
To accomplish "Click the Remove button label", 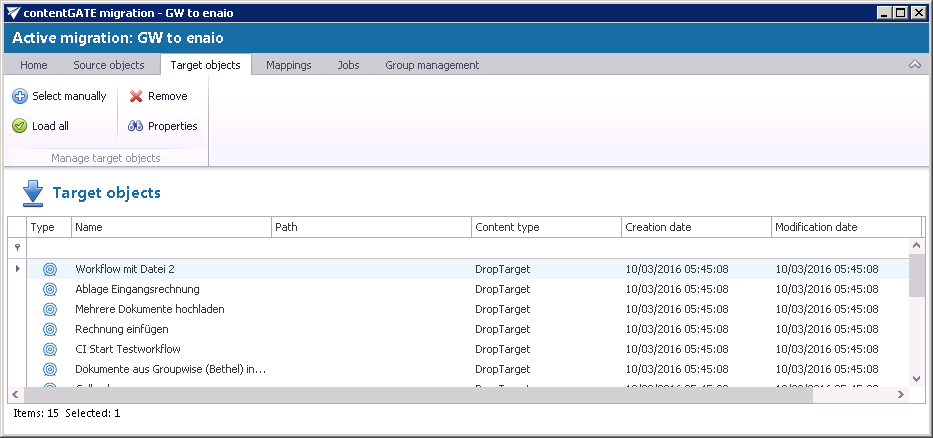I will click(x=168, y=96).
